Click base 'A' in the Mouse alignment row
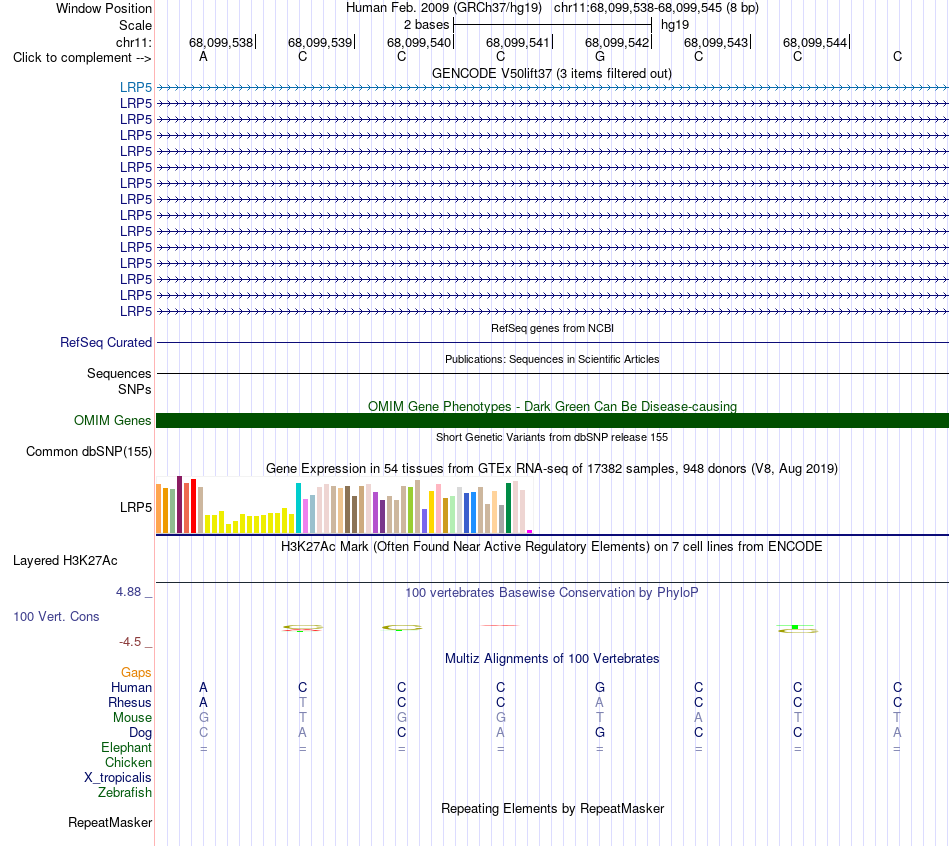This screenshot has height=846, width=950. 699,718
